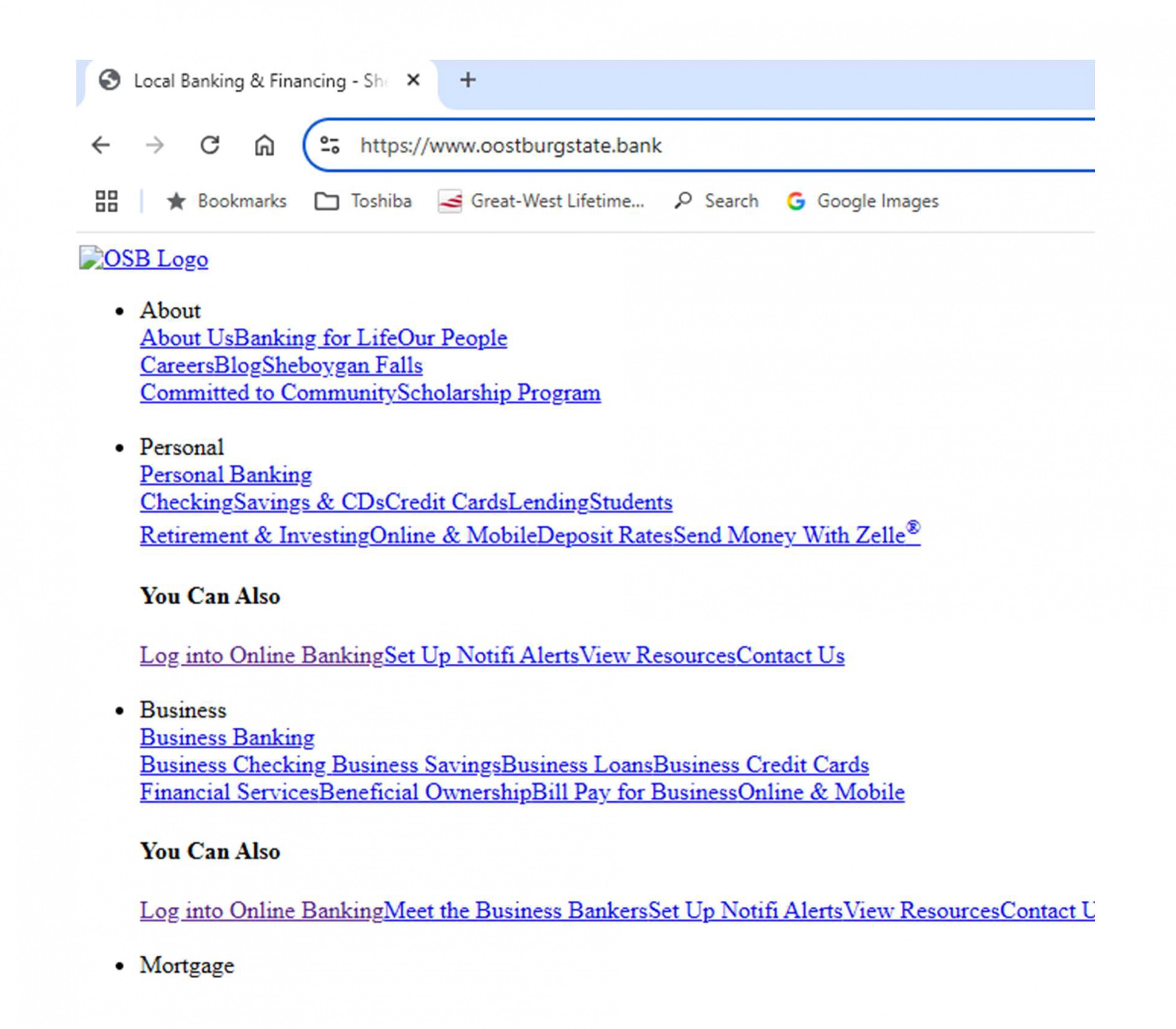Viewport: 1176px width, 1029px height.
Task: Open the Business Loans link
Action: 577,765
